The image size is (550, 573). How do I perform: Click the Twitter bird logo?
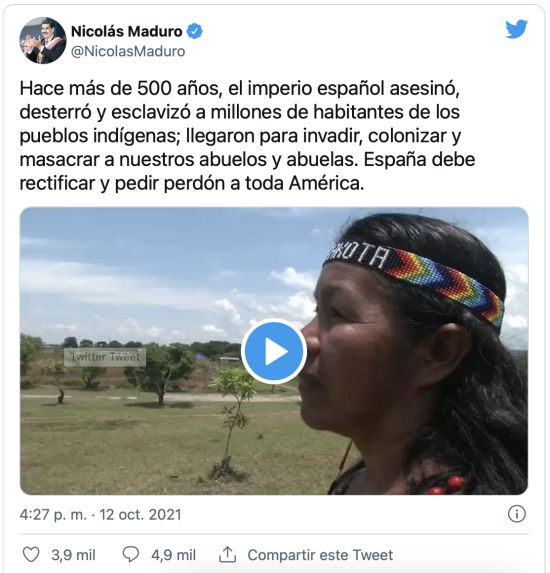click(516, 29)
